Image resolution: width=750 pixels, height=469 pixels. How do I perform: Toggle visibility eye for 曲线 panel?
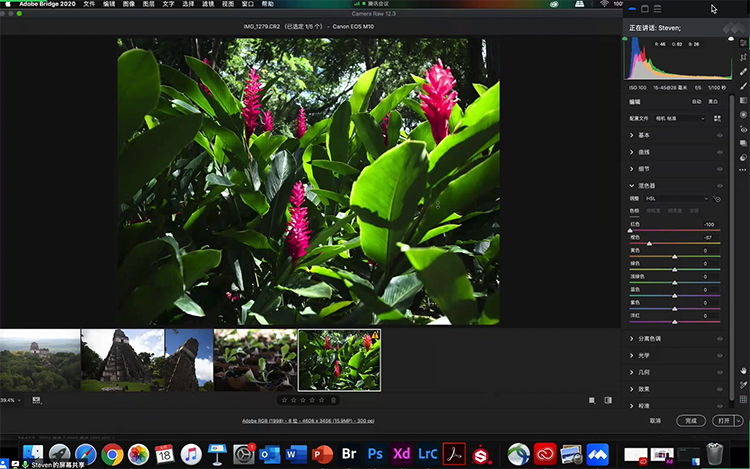click(719, 152)
